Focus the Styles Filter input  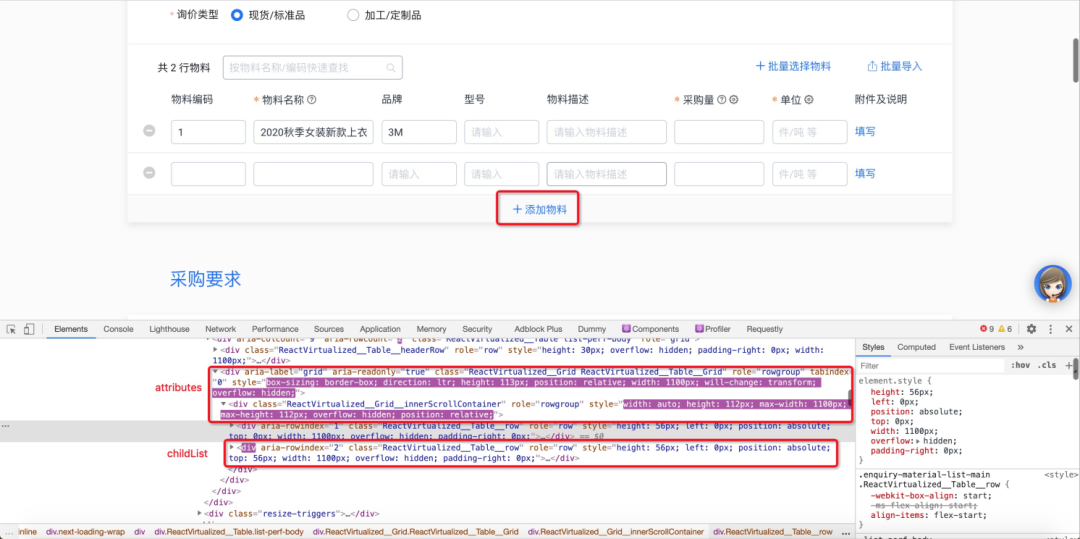[x=930, y=366]
